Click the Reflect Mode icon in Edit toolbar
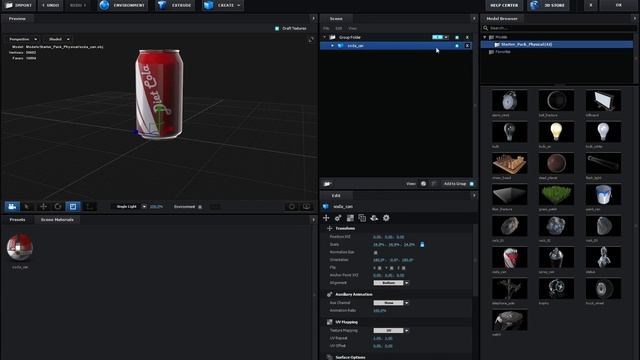Image resolution: width=640 pixels, height=360 pixels. point(374,218)
